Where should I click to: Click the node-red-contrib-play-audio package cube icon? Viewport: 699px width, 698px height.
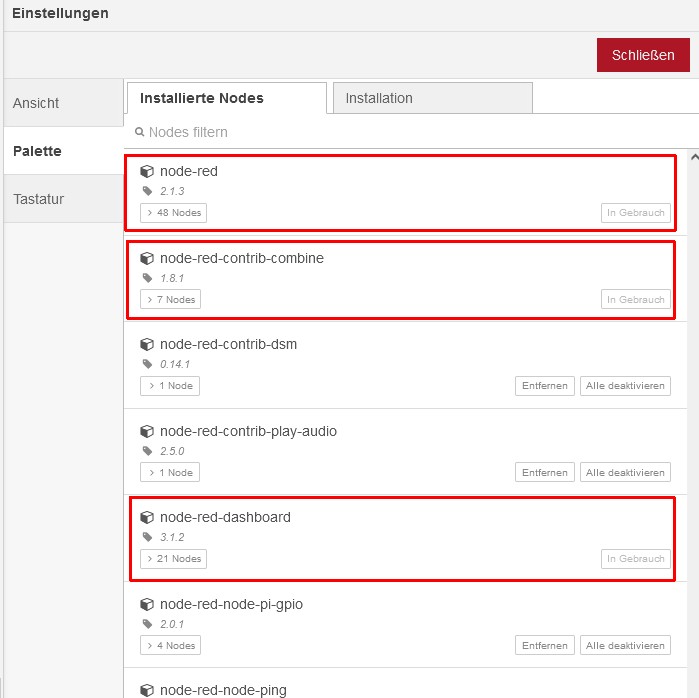pyautogui.click(x=147, y=431)
